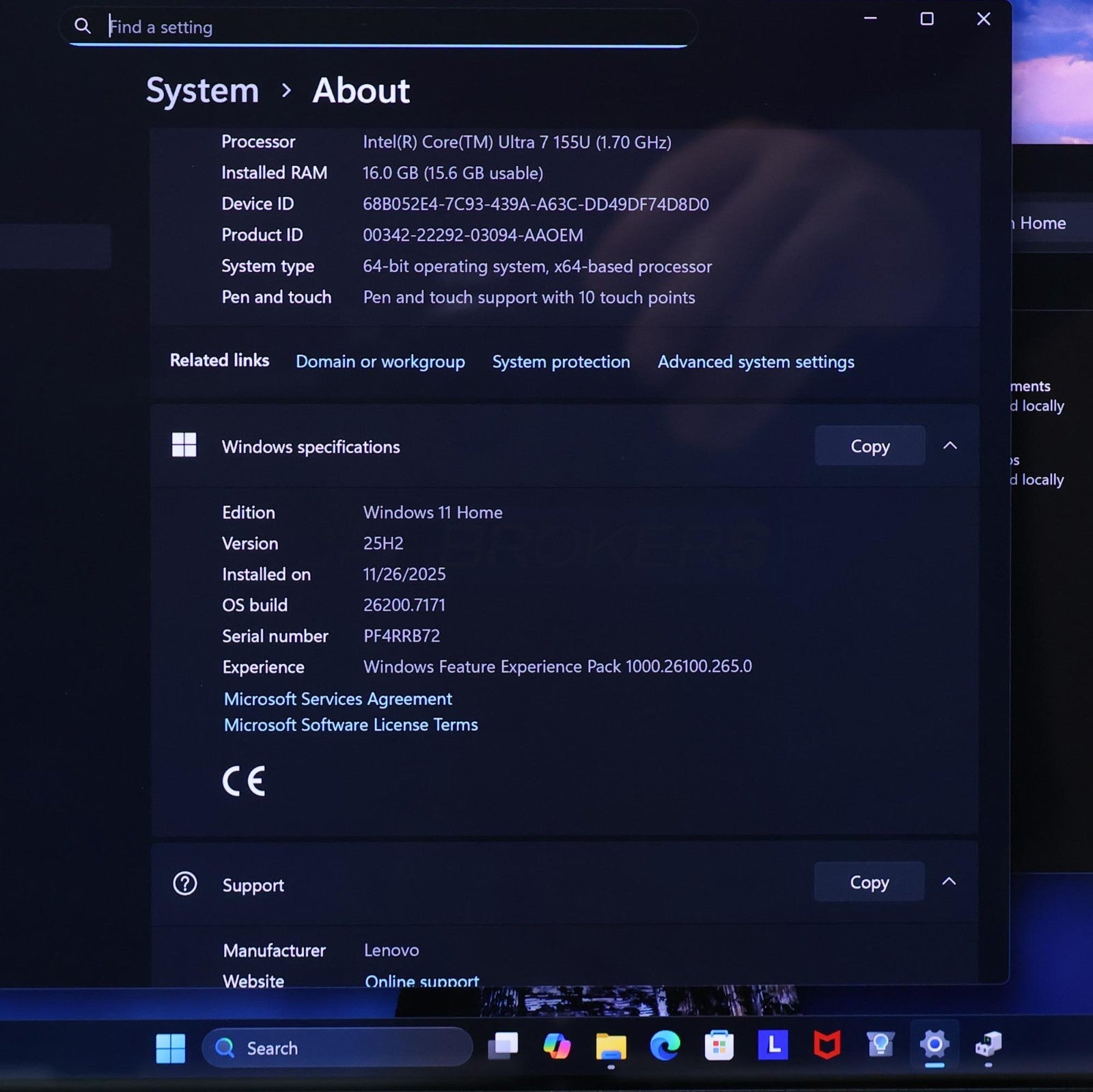Open Lenovo app with blue L icon
The image size is (1093, 1092).
point(773,1046)
